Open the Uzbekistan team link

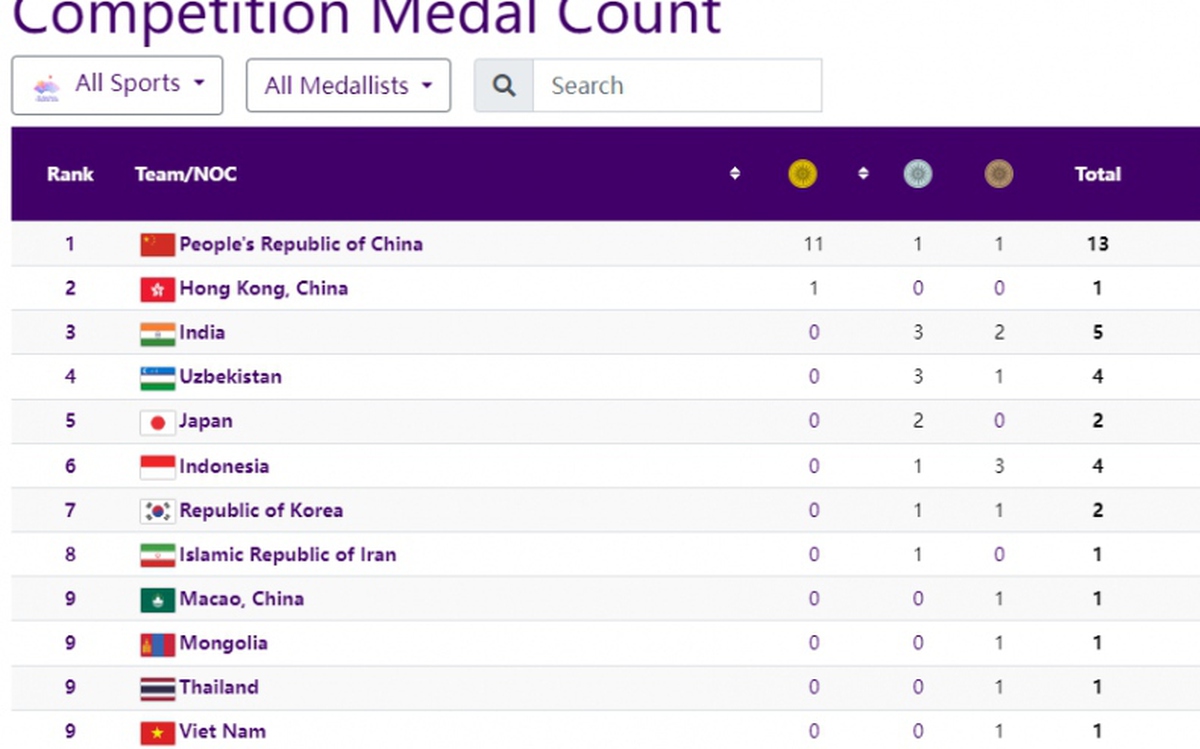(x=231, y=377)
